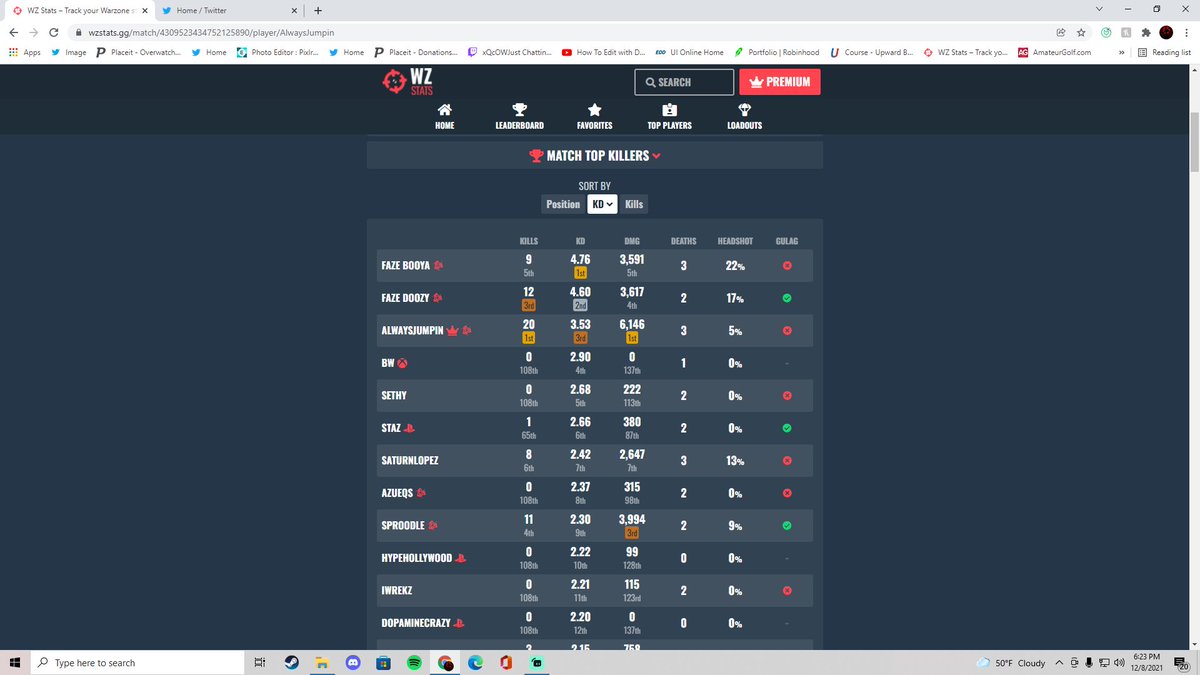Click the Faze Doozy gulag win checkmark
Screen dimensions: 1200x675
(x=787, y=298)
